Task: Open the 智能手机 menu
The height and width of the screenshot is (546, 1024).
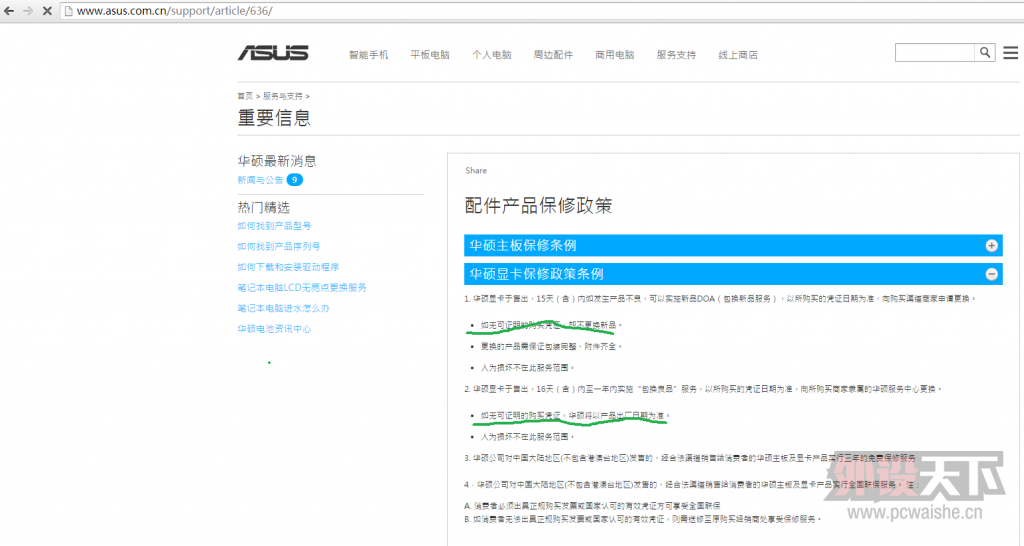Action: tap(368, 55)
